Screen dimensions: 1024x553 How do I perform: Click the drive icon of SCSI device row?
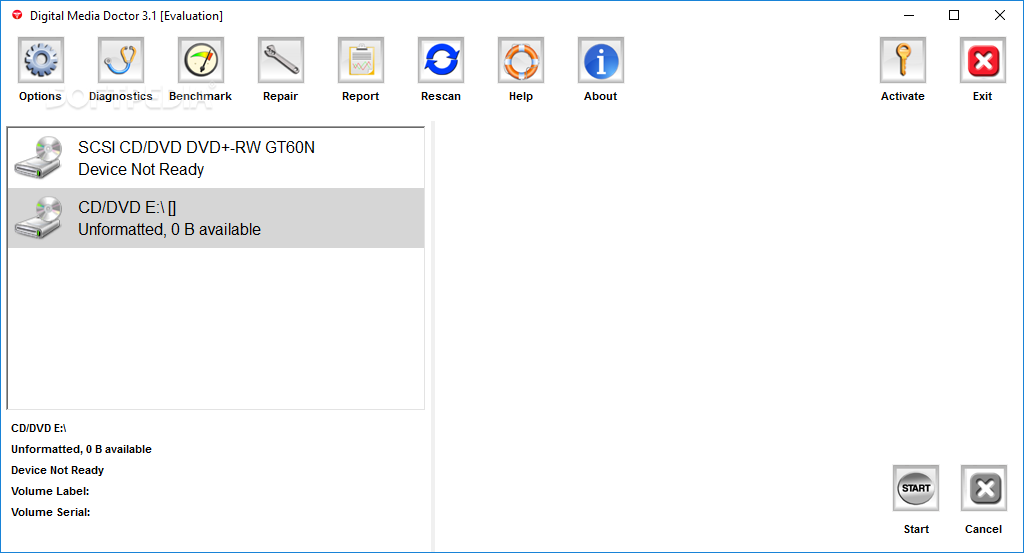point(39,157)
